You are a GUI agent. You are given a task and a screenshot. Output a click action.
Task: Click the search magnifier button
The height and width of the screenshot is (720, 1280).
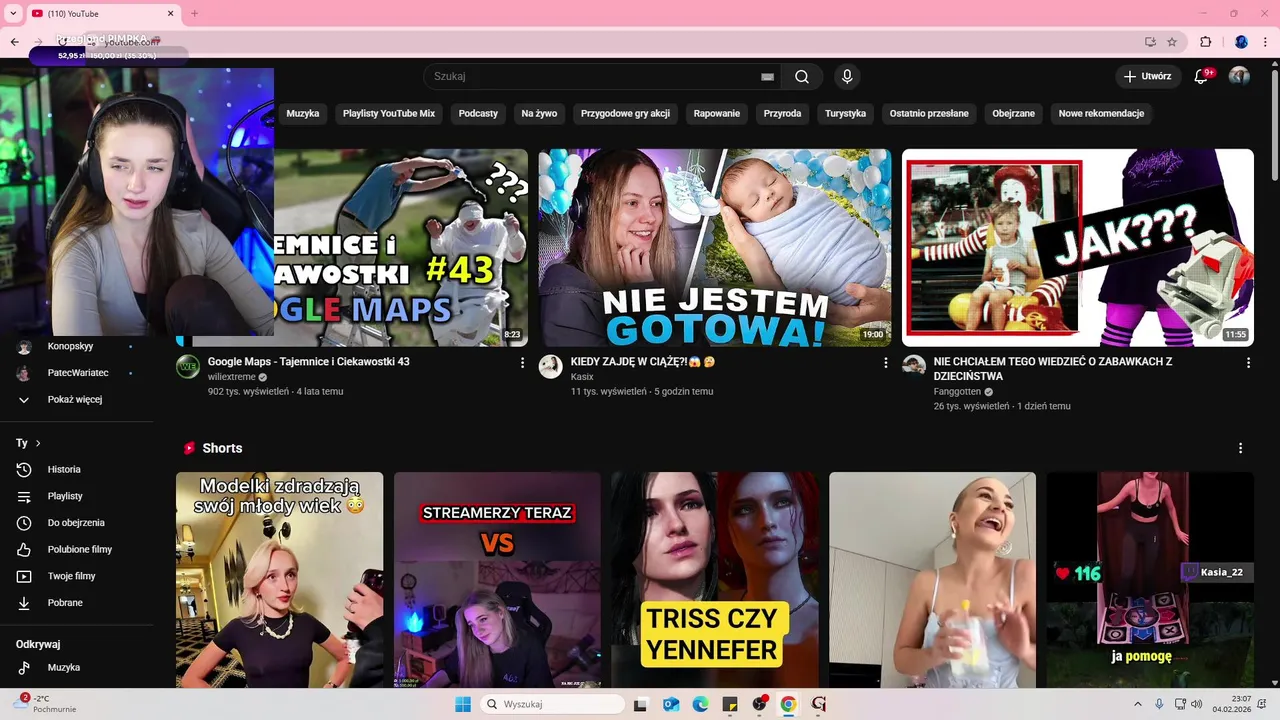click(x=802, y=76)
